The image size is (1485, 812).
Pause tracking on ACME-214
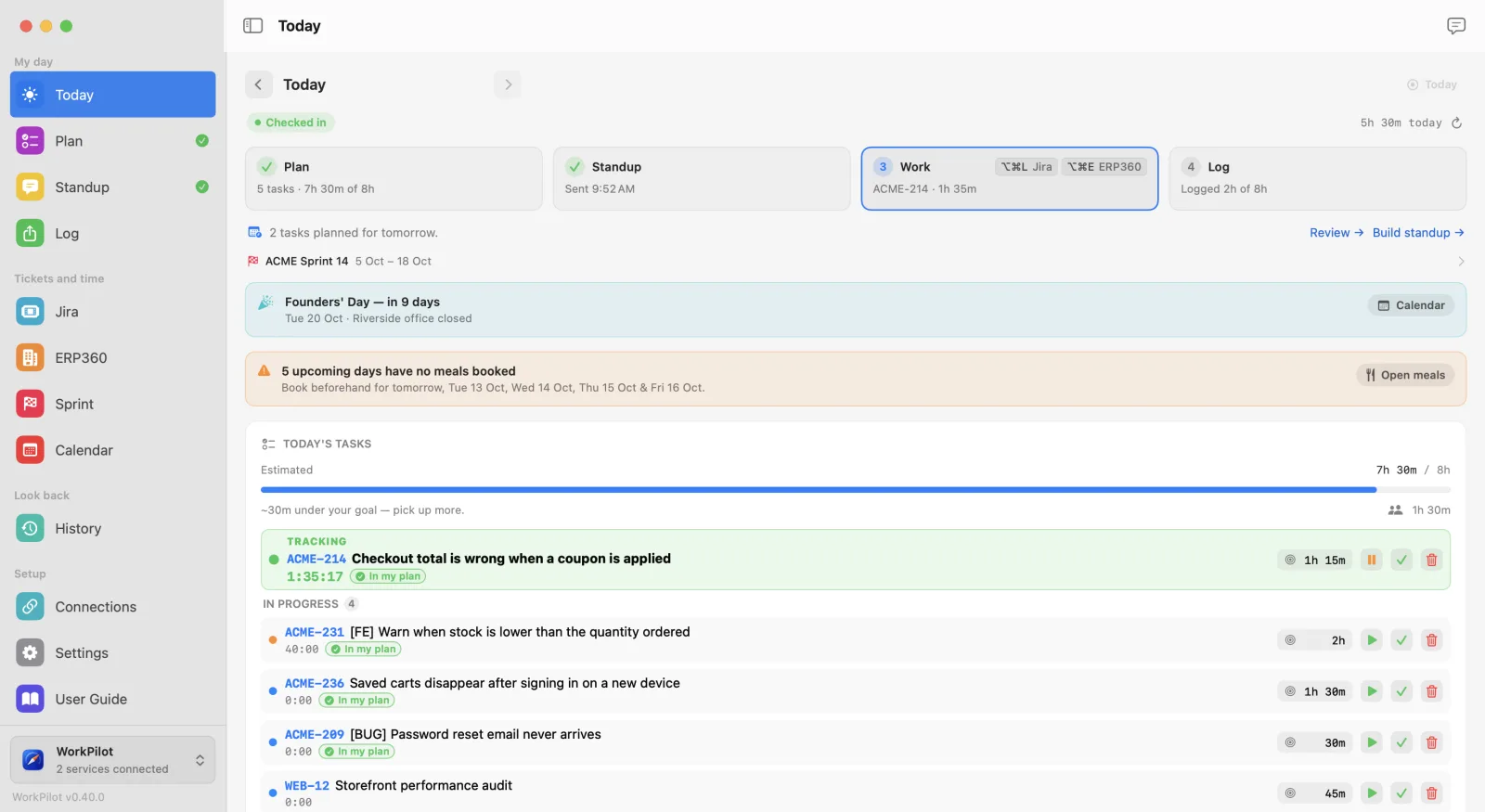click(x=1372, y=560)
